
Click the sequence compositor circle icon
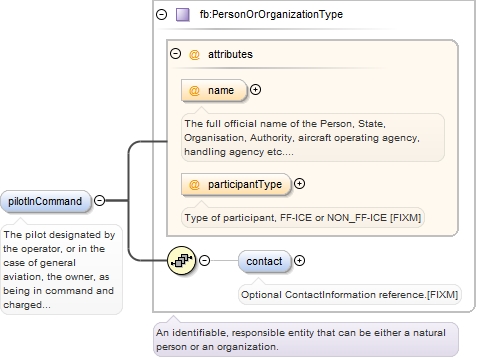click(x=181, y=260)
